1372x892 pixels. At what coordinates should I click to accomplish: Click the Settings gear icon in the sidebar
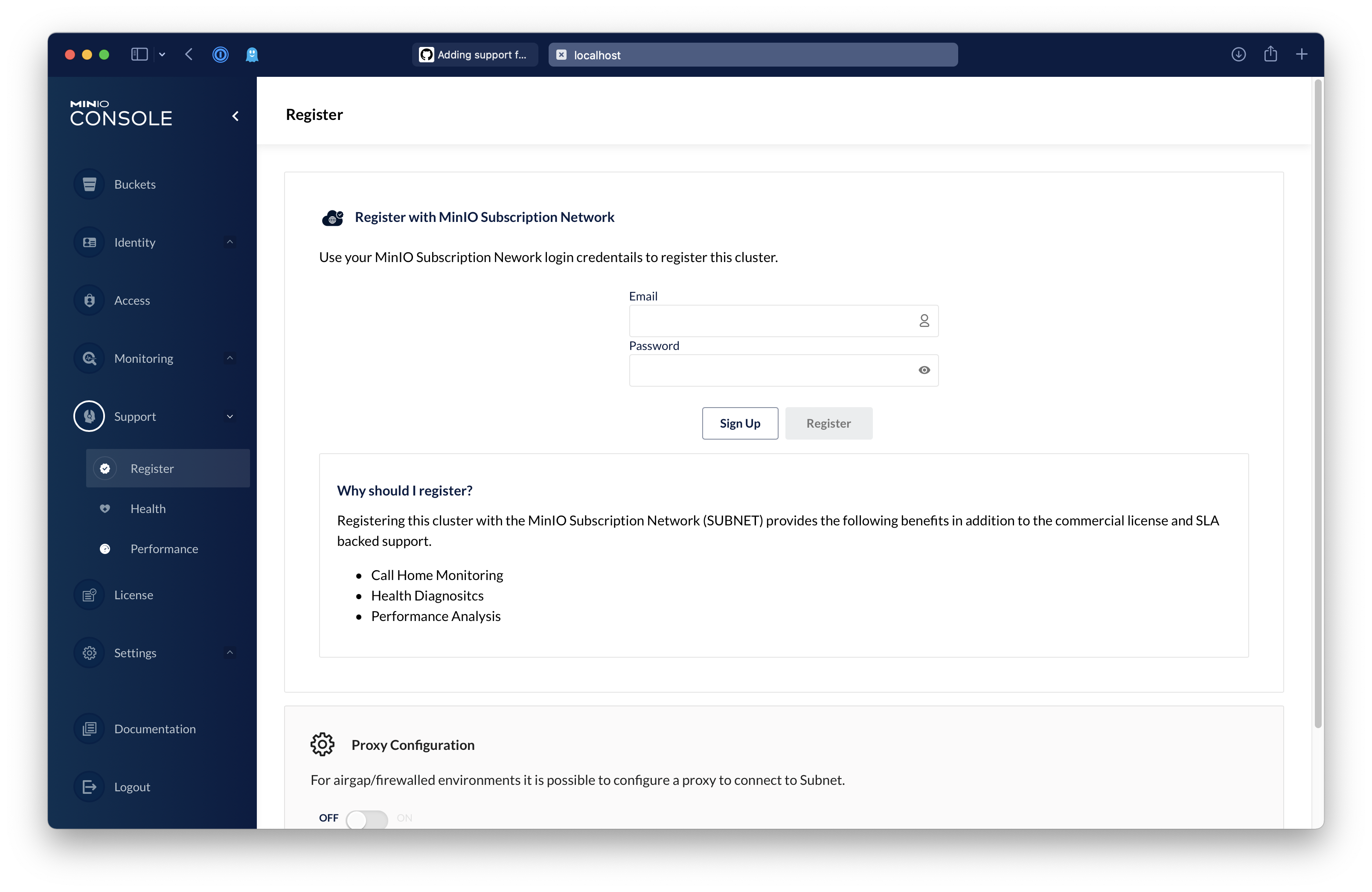89,653
